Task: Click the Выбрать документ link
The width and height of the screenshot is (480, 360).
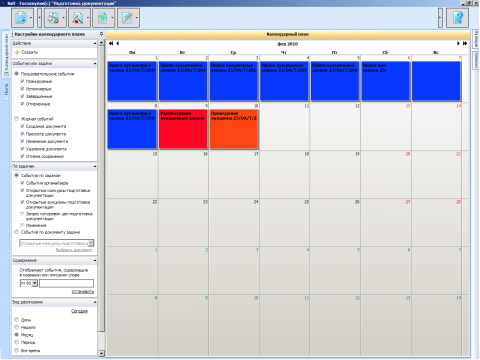Action: click(74, 250)
